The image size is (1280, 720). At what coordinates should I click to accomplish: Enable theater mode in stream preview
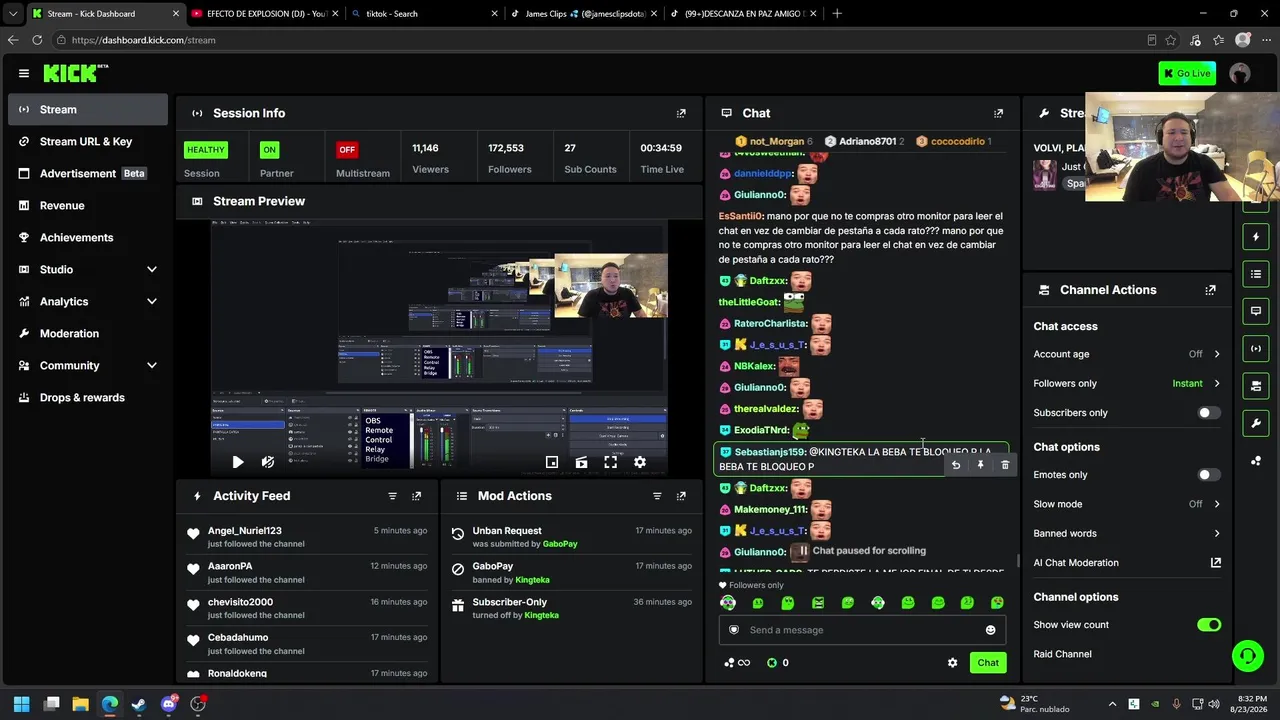[581, 462]
